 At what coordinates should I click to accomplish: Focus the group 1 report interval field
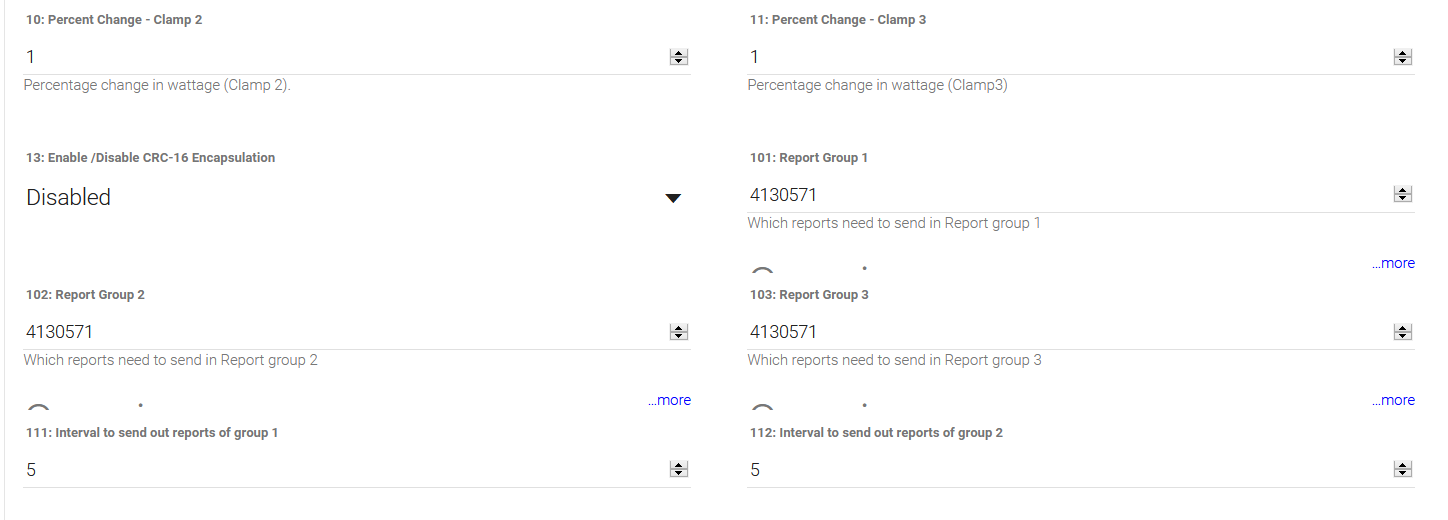(340, 470)
